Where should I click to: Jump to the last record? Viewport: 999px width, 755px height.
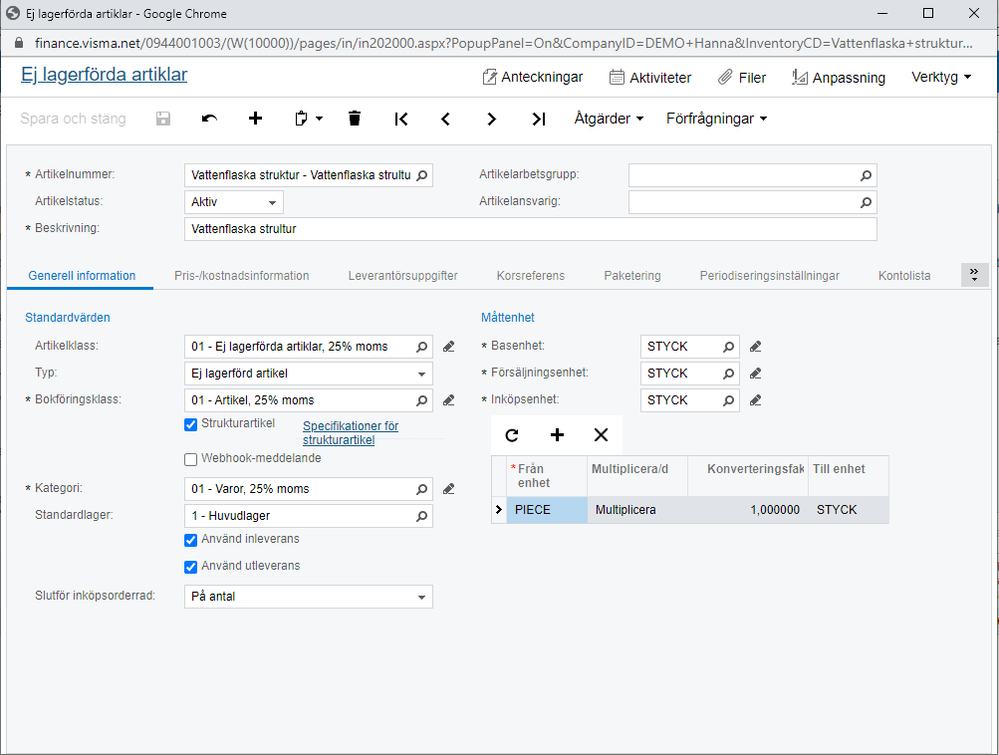(538, 119)
